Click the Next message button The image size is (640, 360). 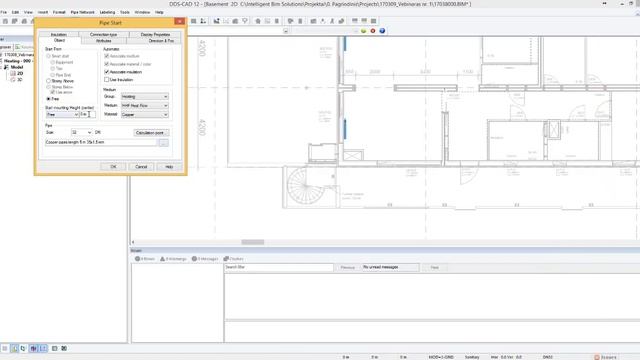[x=435, y=267]
